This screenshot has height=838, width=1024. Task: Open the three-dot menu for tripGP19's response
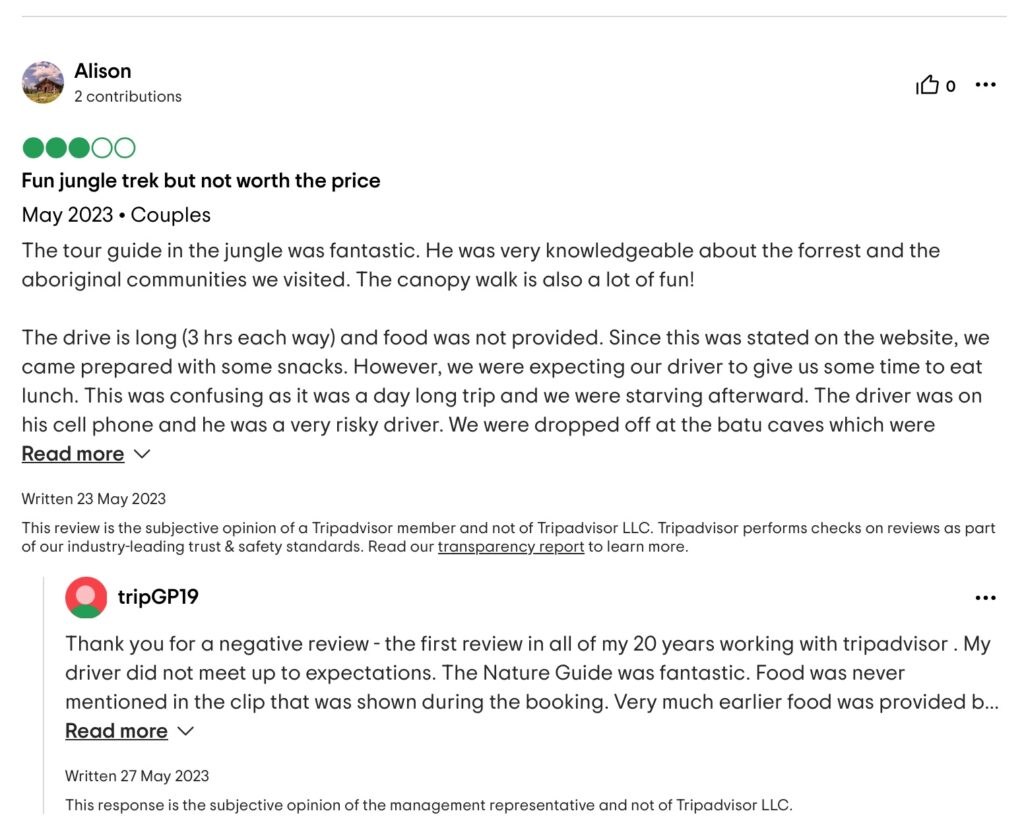point(985,598)
